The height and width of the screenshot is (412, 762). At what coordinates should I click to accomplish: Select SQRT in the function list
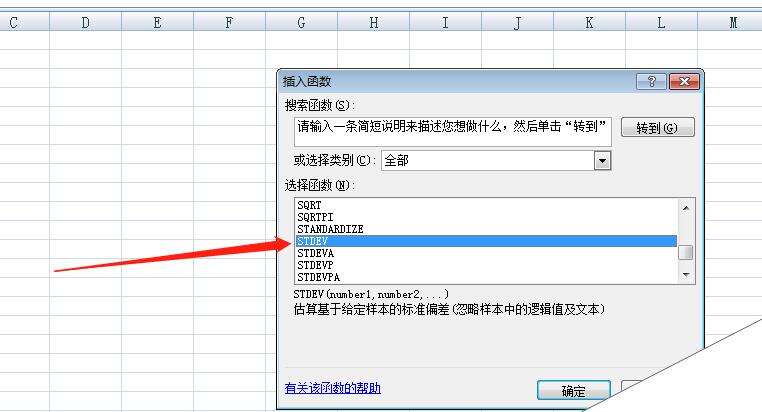(486, 205)
